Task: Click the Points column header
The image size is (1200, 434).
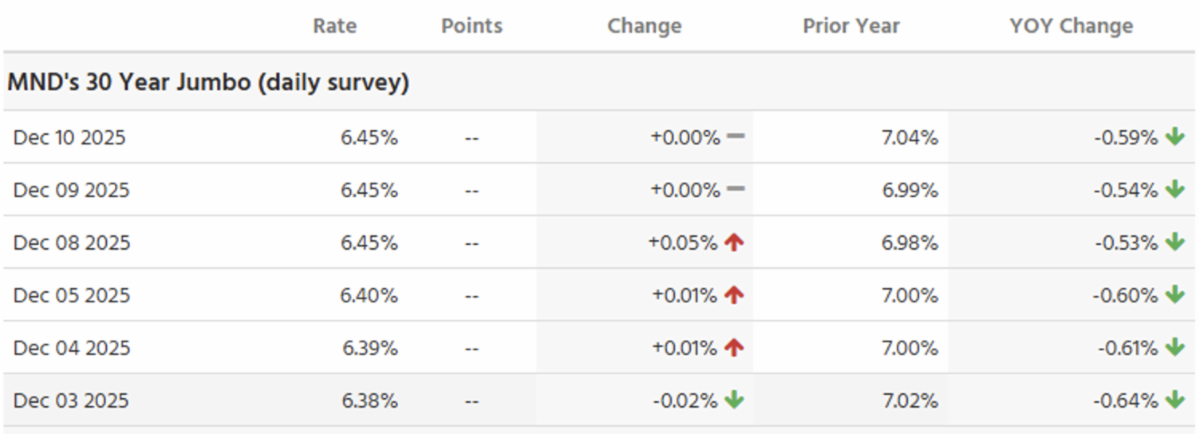Action: point(472,26)
